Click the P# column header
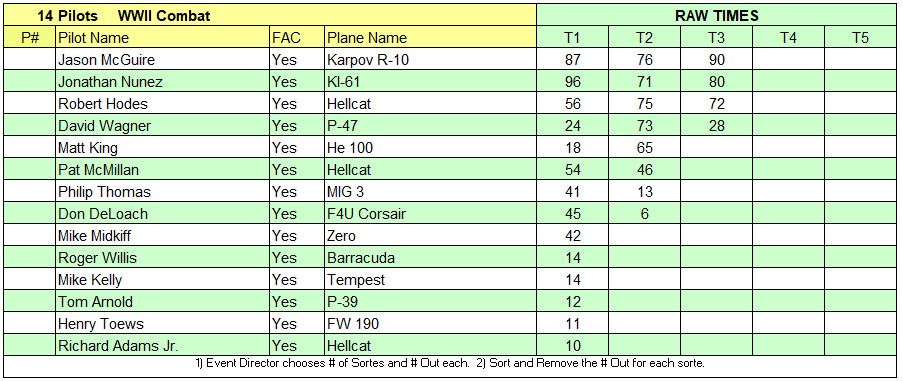903x381 pixels. (x=29, y=37)
